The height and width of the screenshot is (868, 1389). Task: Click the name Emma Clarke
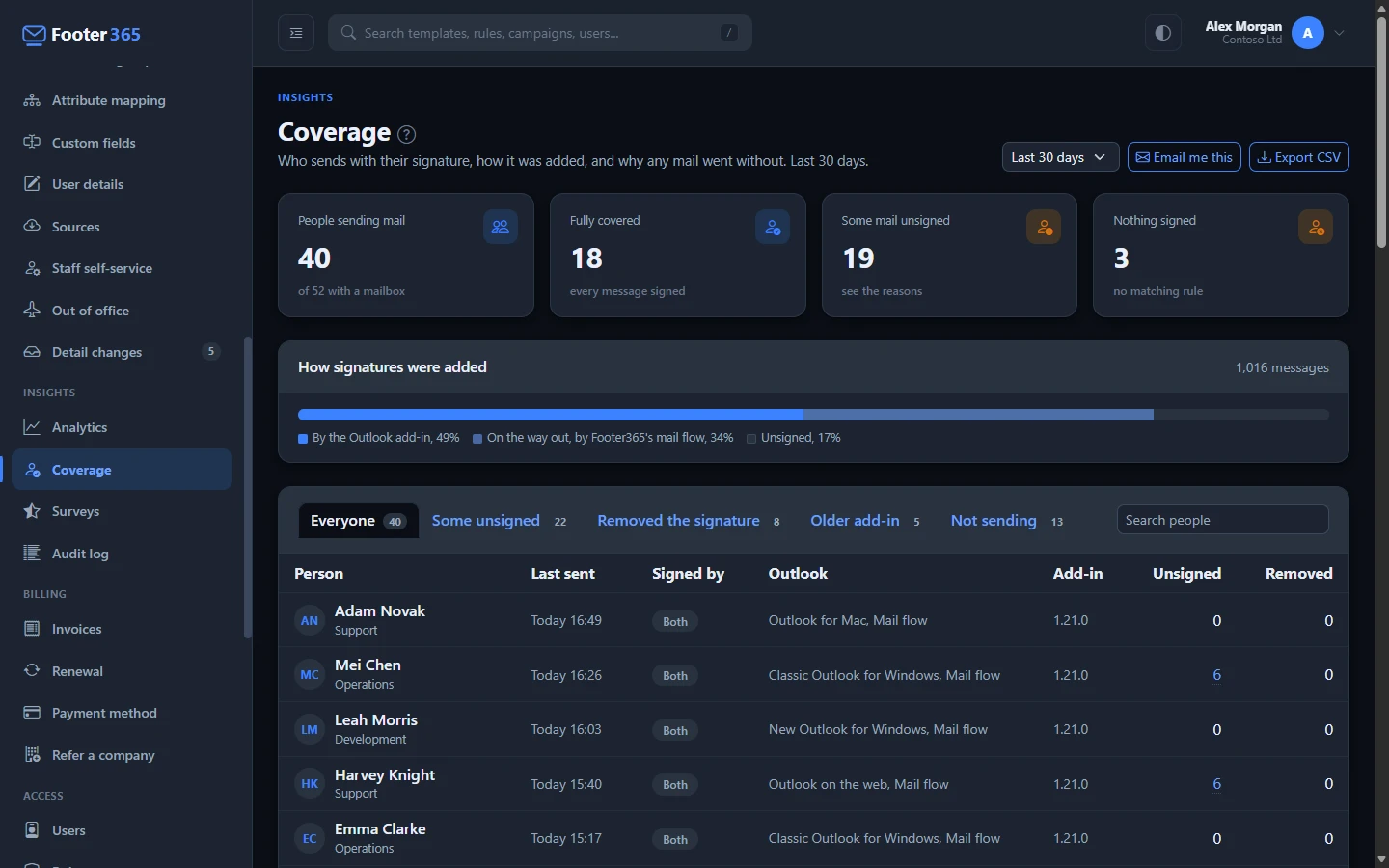380,829
